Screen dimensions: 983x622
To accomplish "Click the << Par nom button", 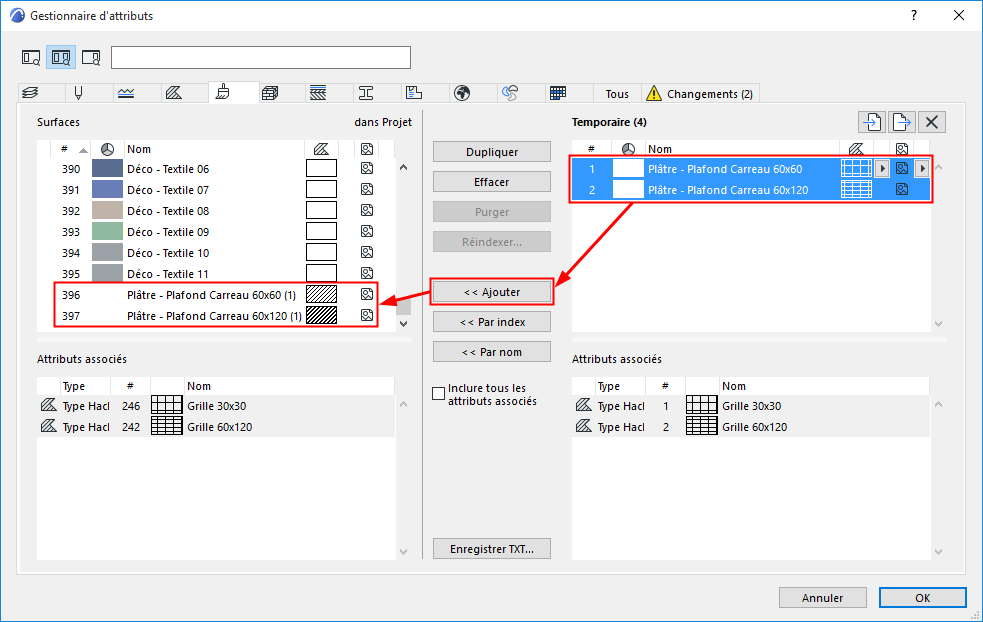I will click(492, 352).
